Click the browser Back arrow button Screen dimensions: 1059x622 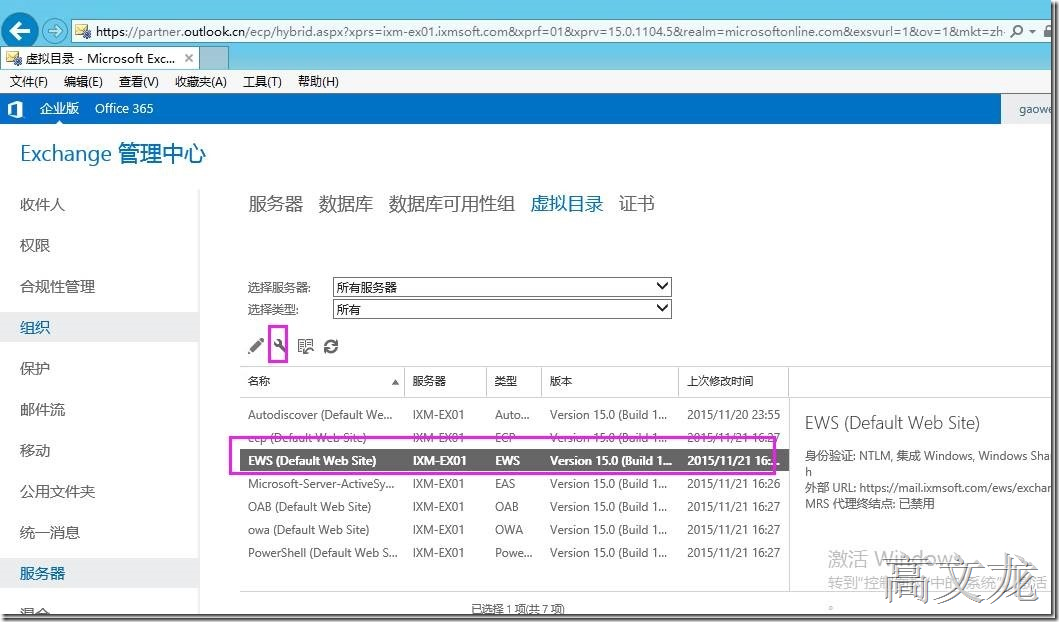point(20,30)
